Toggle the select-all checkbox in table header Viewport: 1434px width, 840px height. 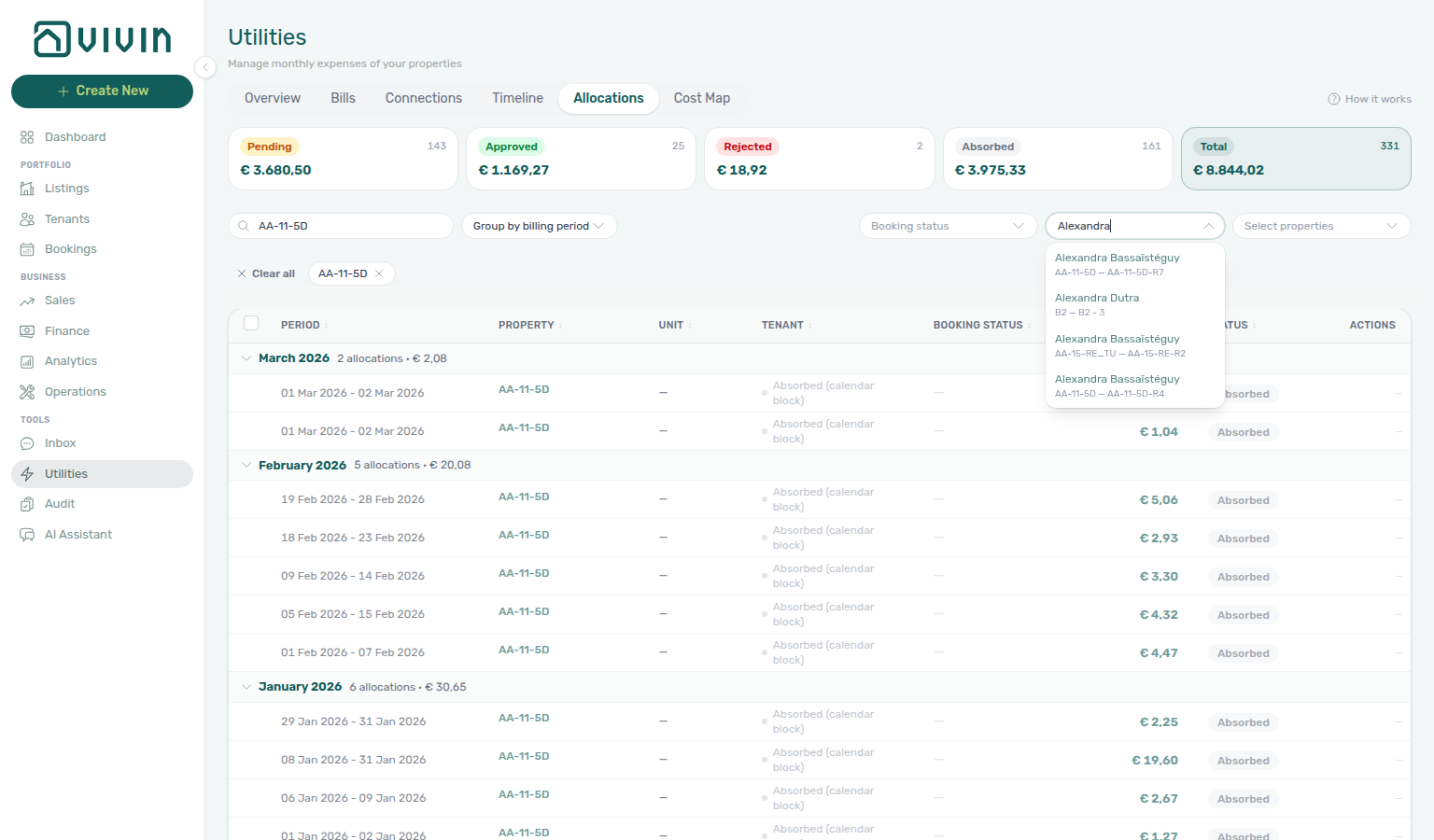[251, 323]
